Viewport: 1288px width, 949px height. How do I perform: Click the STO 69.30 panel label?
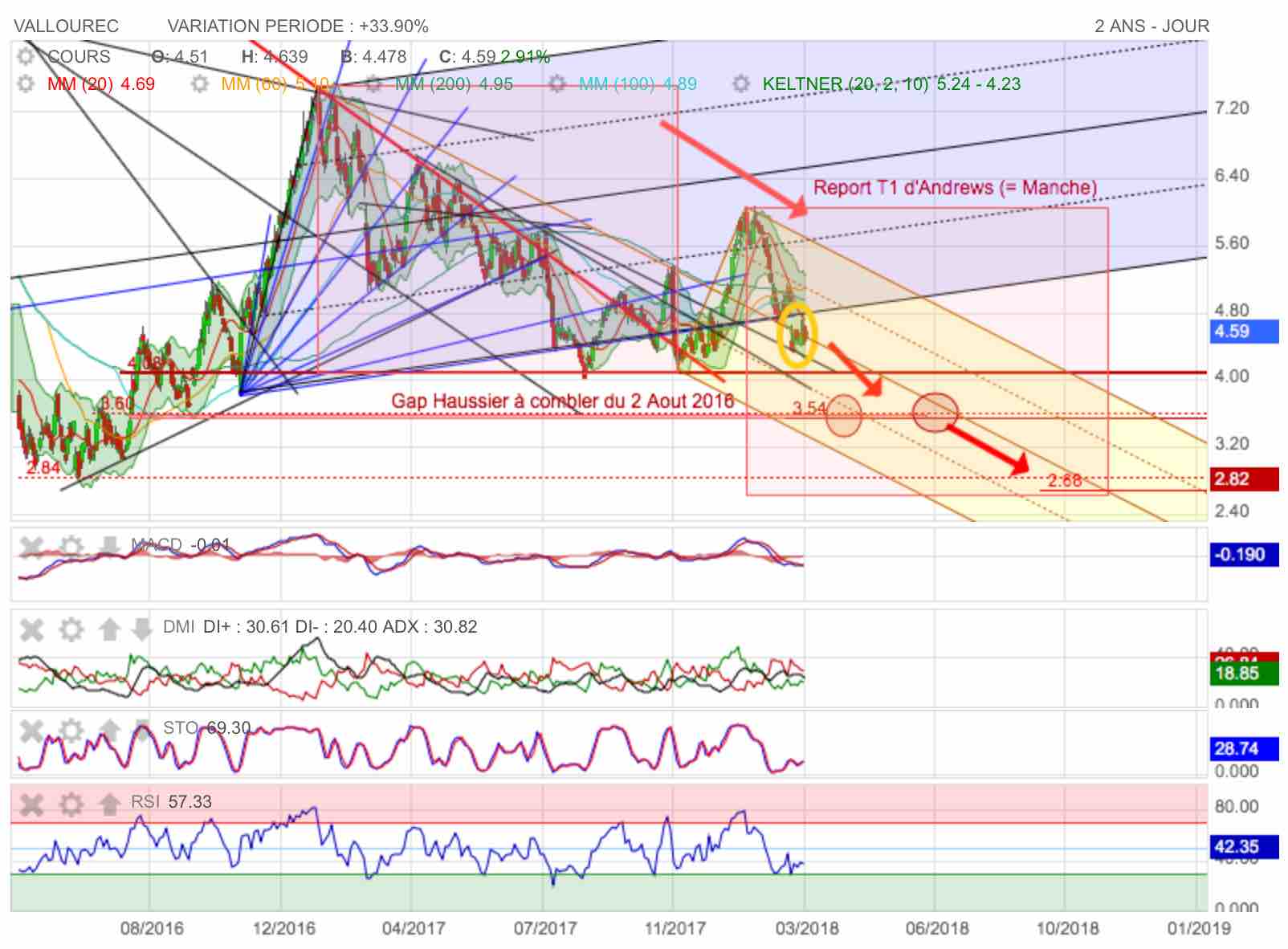[206, 728]
